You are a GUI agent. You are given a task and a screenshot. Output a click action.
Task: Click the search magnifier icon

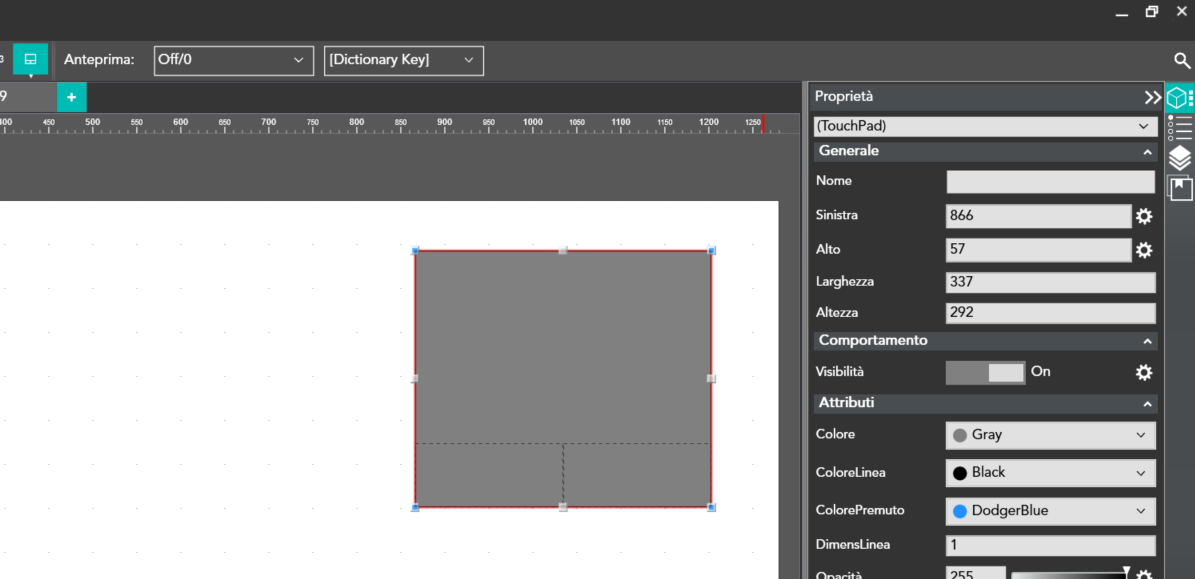point(1182,61)
